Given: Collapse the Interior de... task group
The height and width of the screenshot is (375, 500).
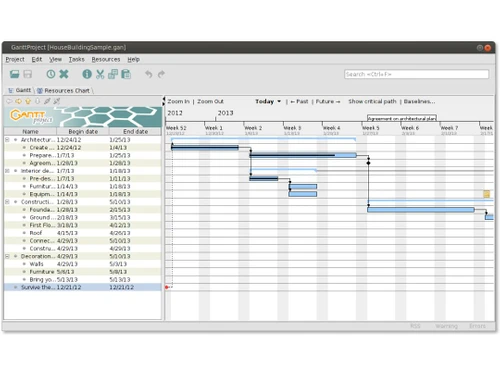Looking at the screenshot, I should pos(7,171).
